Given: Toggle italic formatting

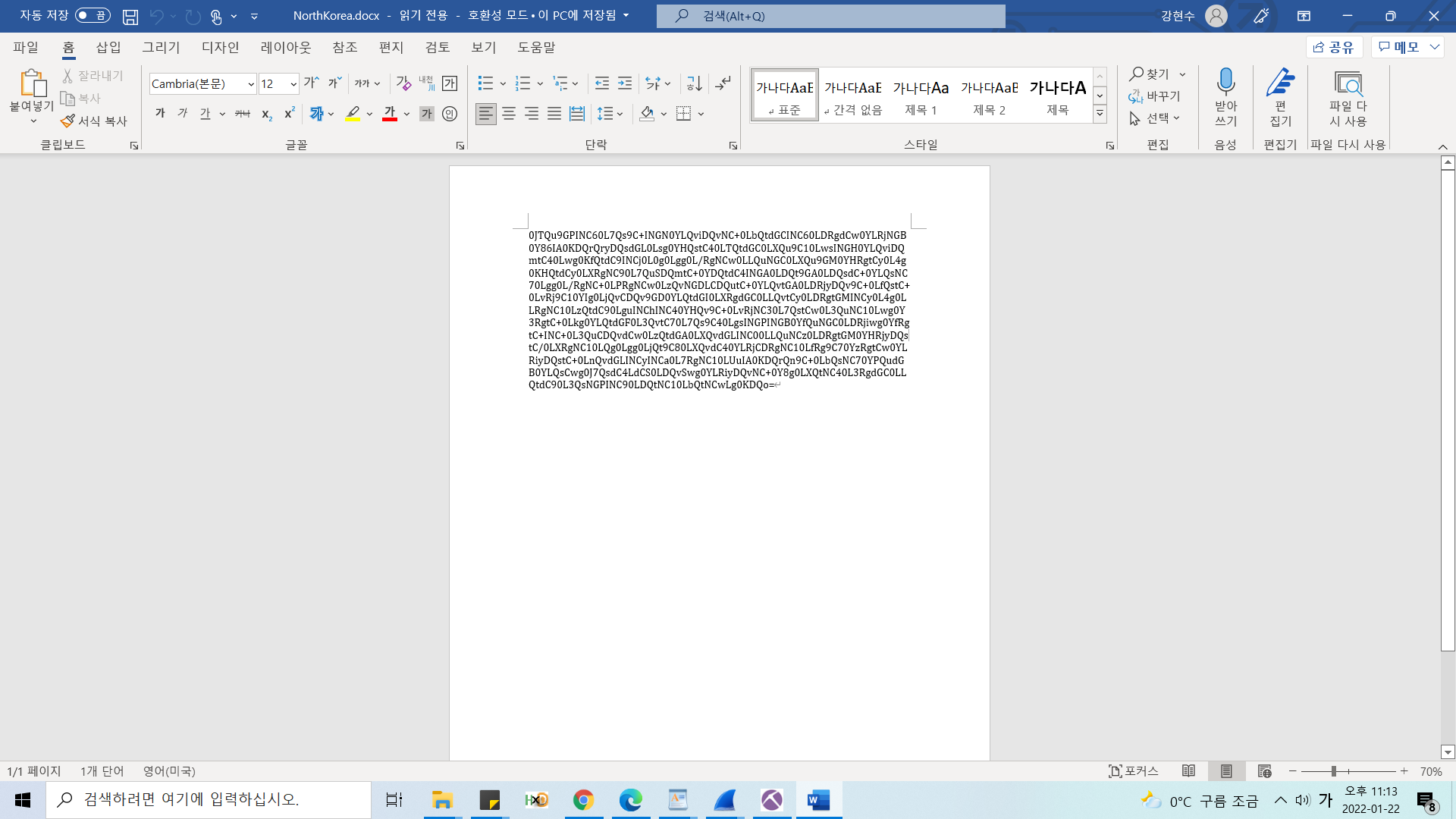Looking at the screenshot, I should tap(183, 114).
